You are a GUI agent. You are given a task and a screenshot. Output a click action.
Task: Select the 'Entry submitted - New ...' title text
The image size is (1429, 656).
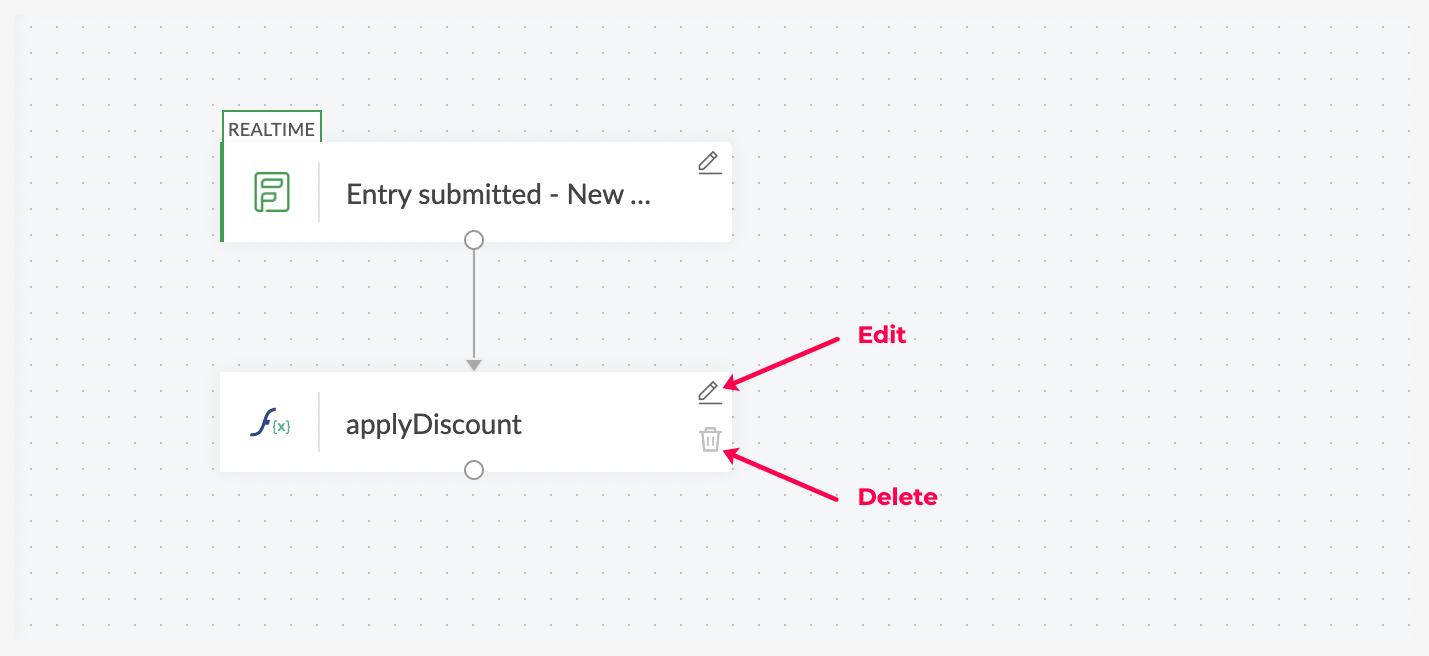click(498, 194)
